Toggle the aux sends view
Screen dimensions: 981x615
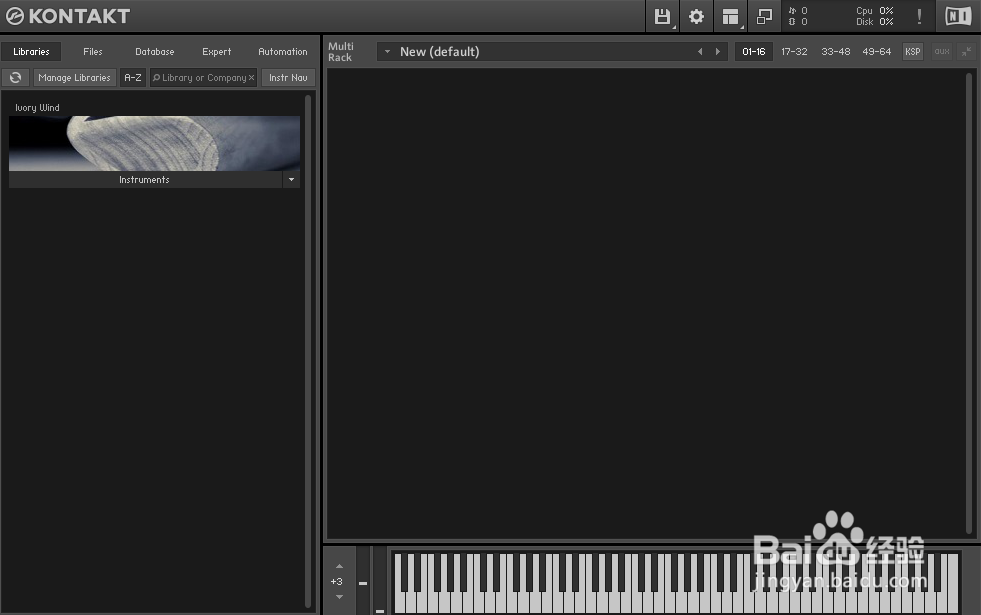(x=942, y=51)
